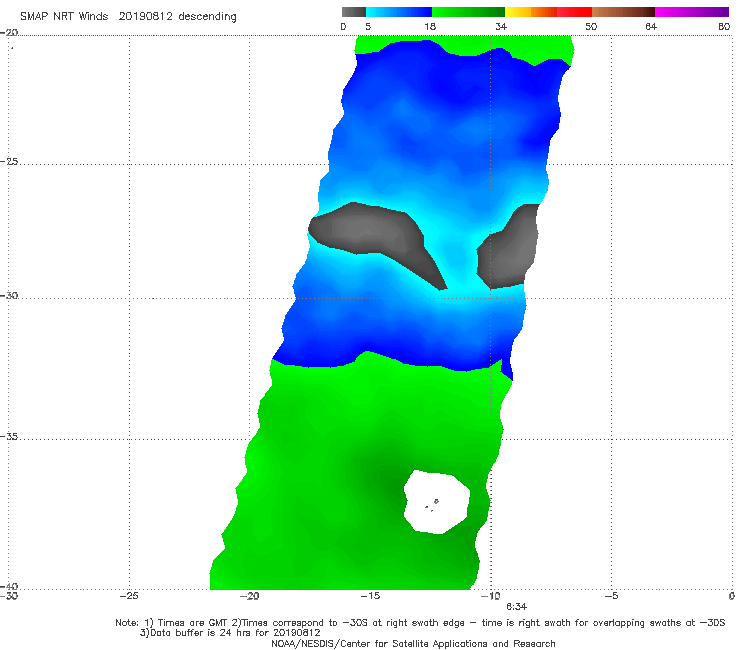The image size is (740, 650).
Task: Click the longitude label '-10' on bottom axis
Action: pyautogui.click(x=491, y=596)
